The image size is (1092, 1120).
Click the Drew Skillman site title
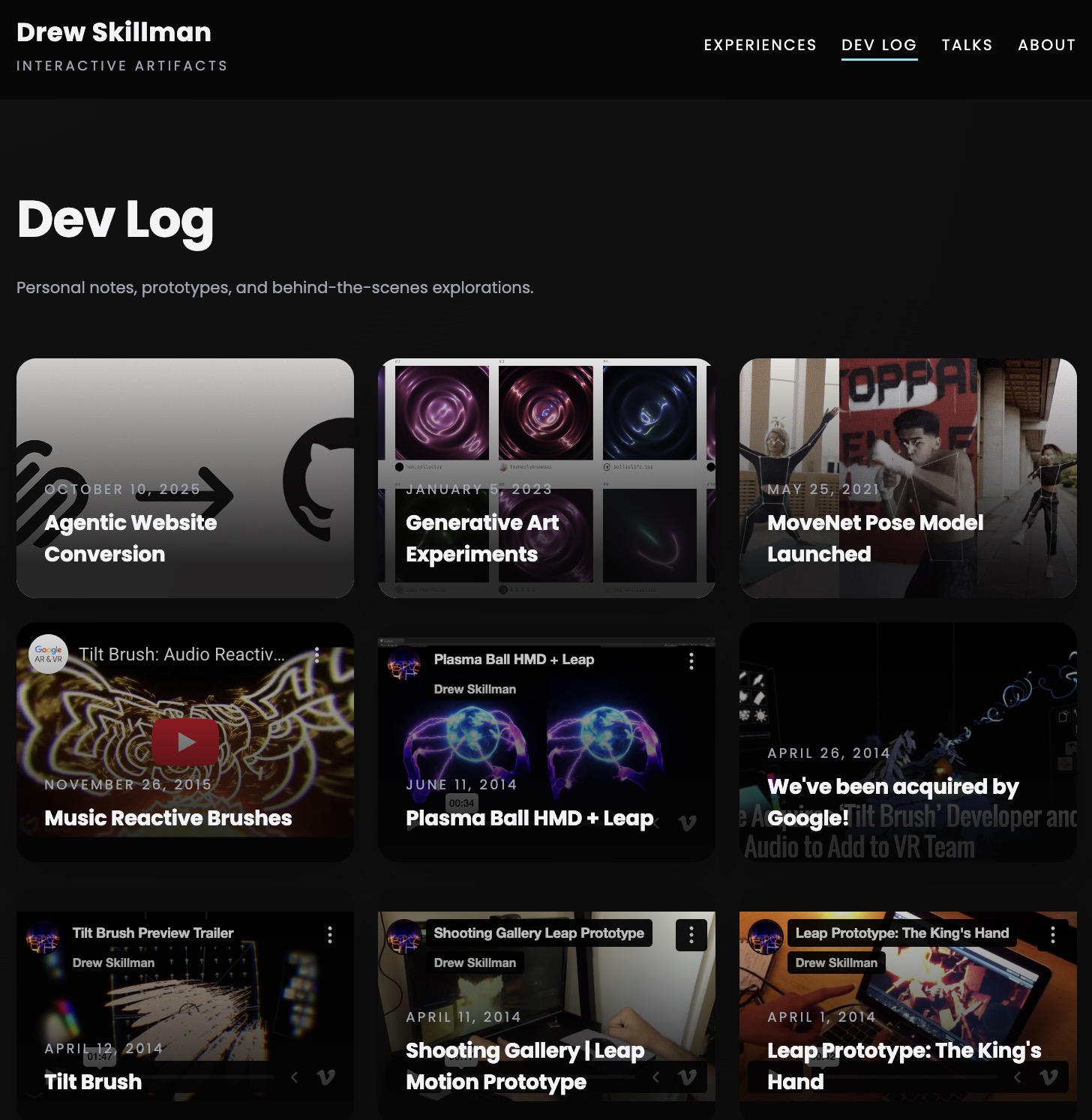tap(113, 32)
